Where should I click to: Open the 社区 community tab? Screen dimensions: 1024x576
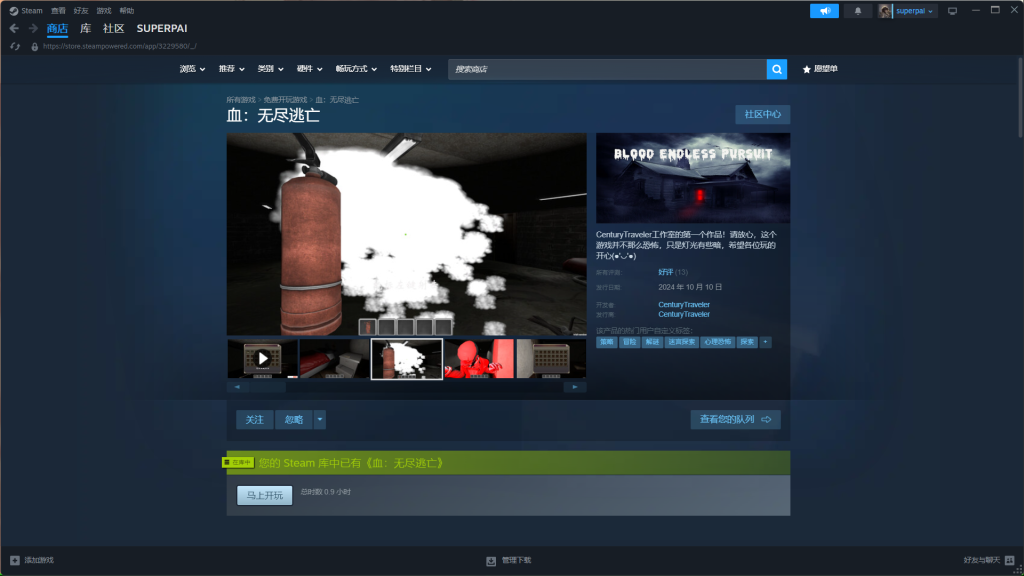click(114, 28)
